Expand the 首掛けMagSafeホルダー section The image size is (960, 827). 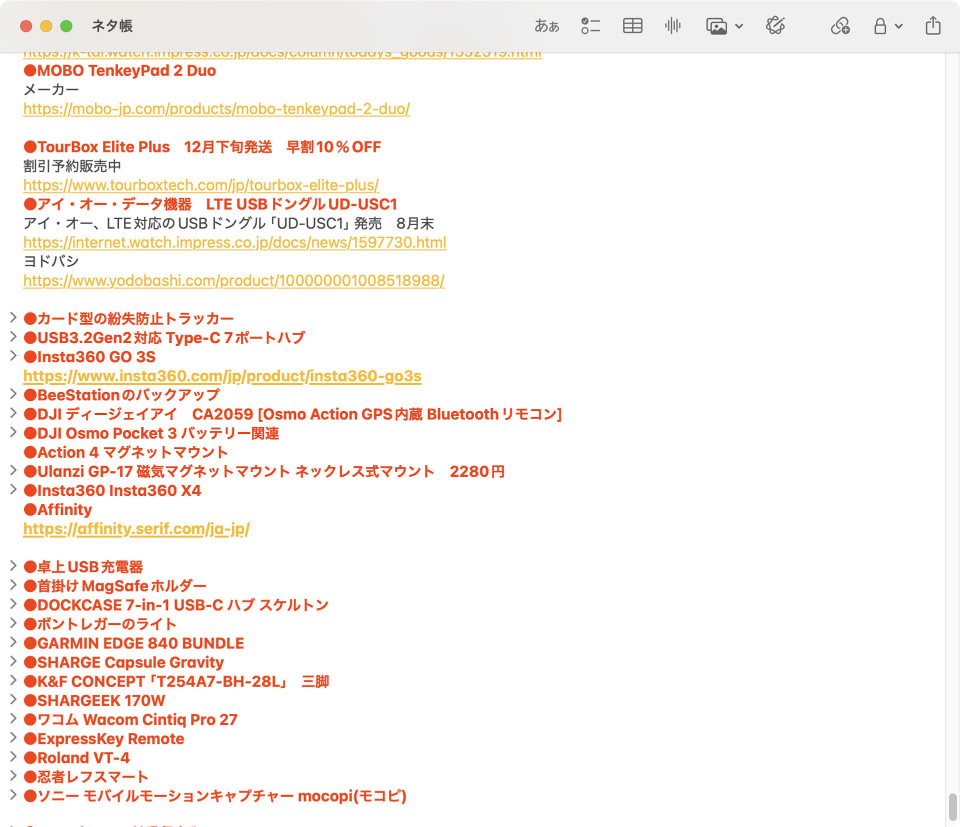13,585
